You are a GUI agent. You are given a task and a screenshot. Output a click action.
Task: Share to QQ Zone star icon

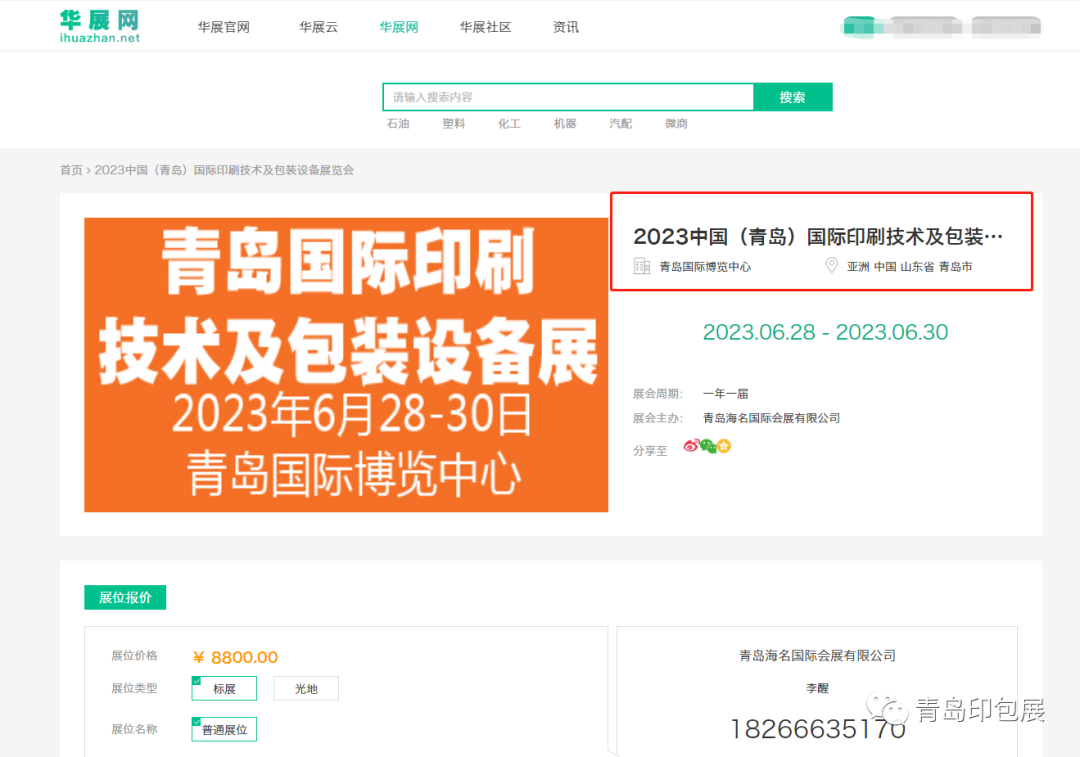724,446
